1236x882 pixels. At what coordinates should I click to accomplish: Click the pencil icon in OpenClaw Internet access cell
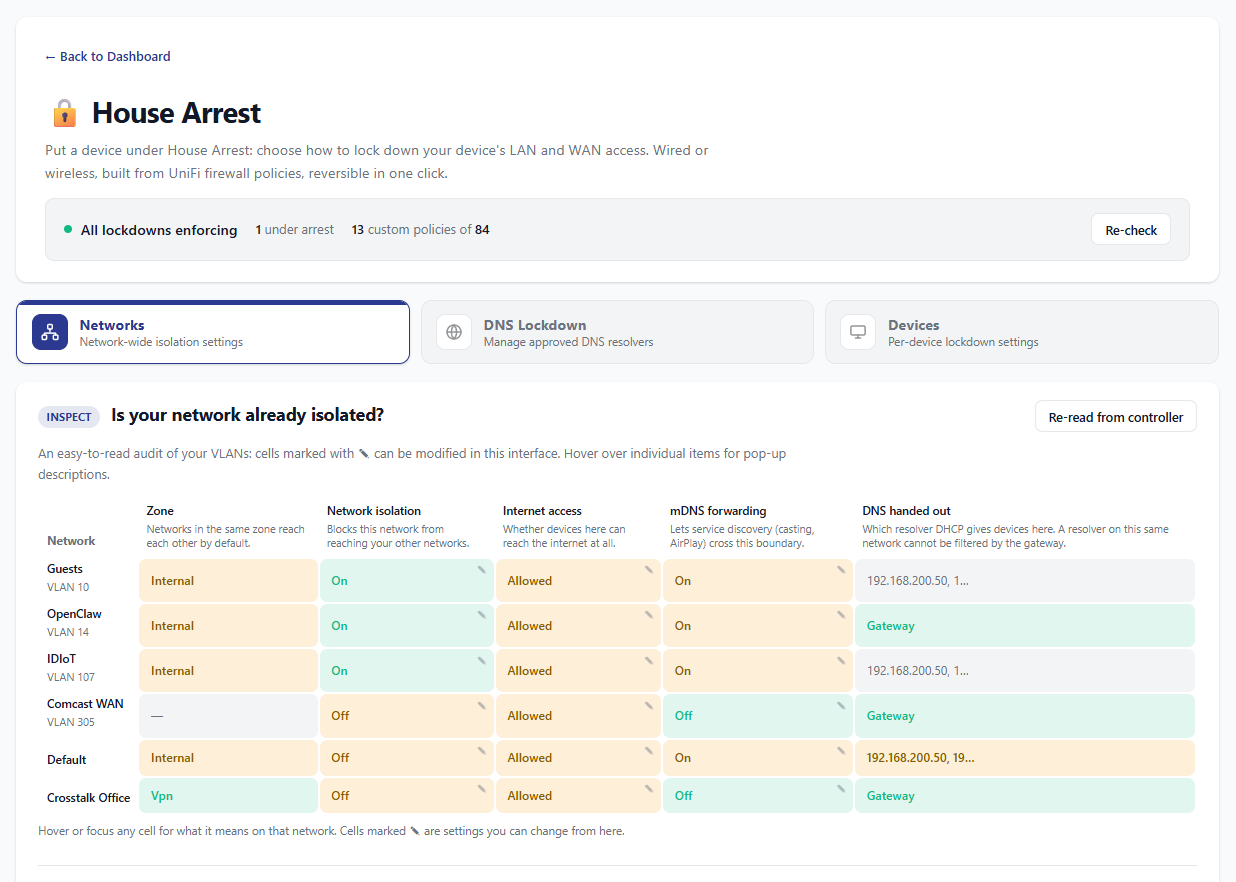click(x=648, y=615)
